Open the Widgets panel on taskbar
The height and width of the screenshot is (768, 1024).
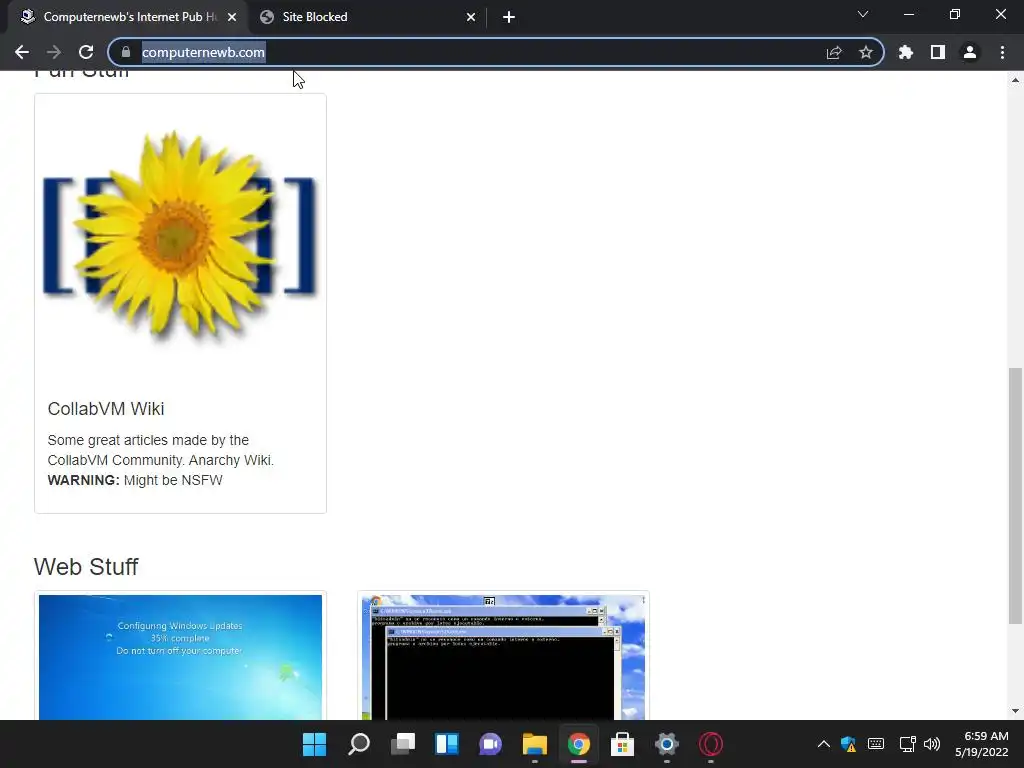pos(447,744)
